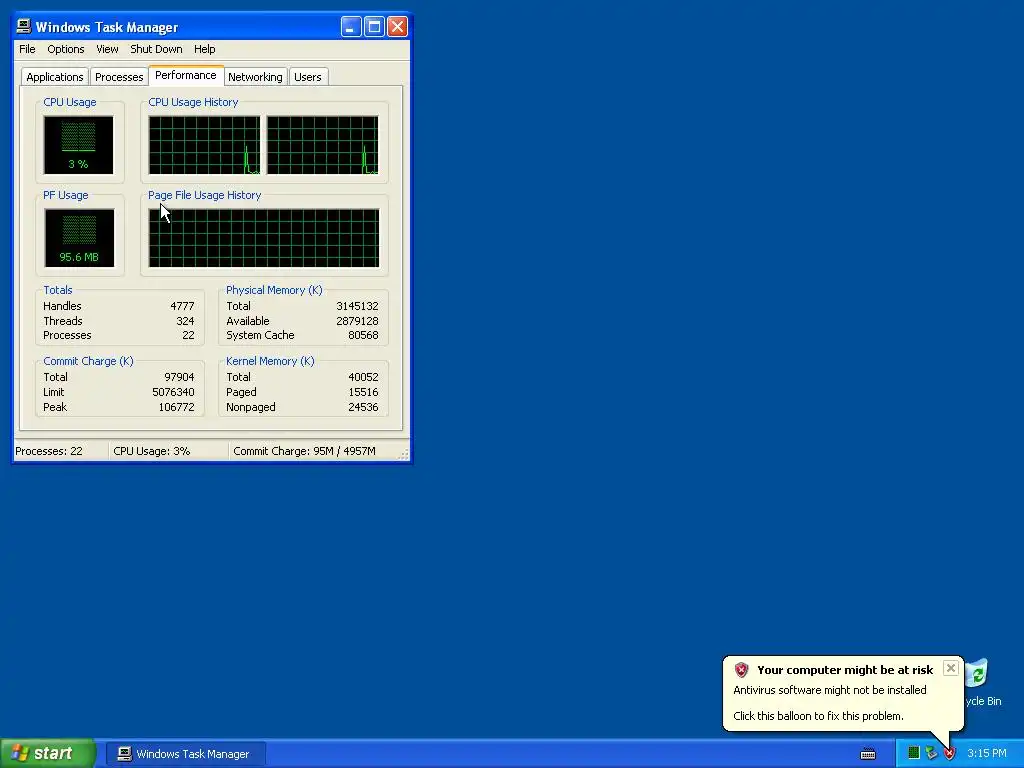Minimize the Task Manager window
Viewport: 1024px width, 768px height.
coord(351,27)
